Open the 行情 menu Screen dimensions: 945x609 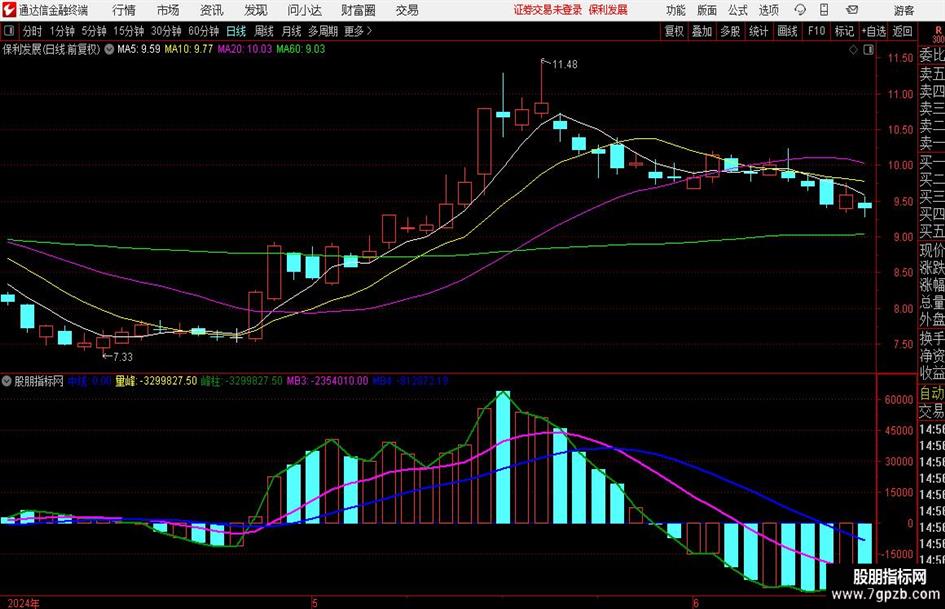tap(124, 10)
